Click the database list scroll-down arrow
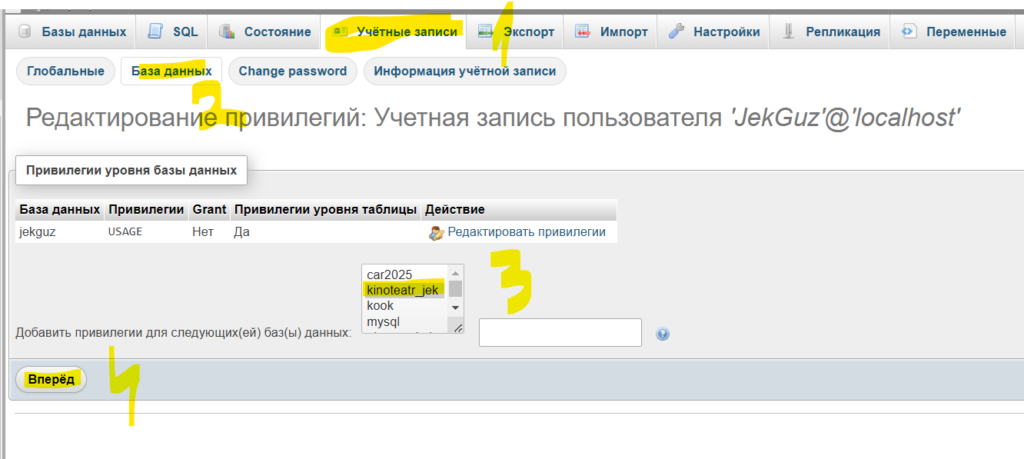This screenshot has height=459, width=1024. pos(456,308)
